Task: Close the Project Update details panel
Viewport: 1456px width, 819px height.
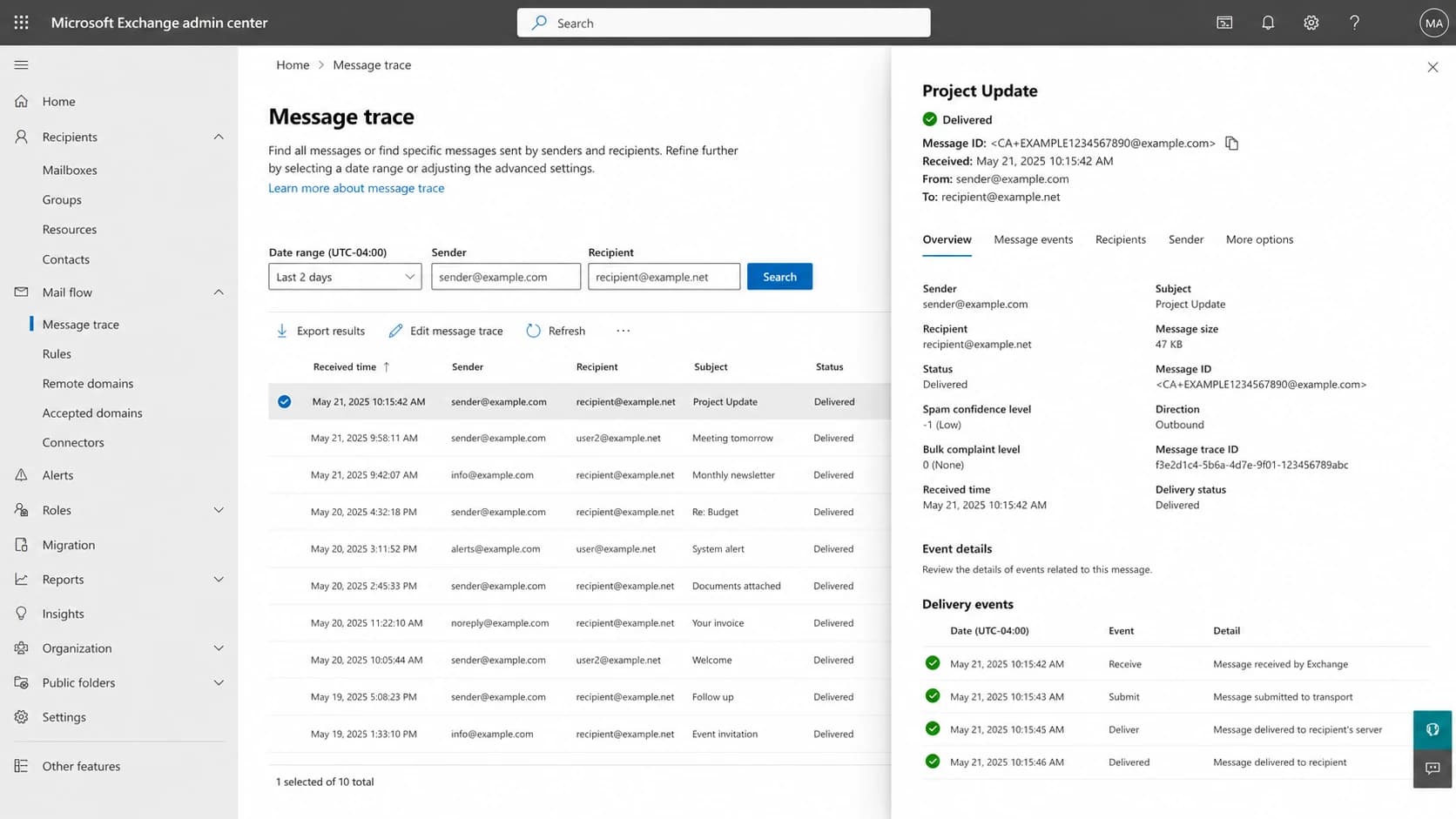Action: tap(1432, 67)
